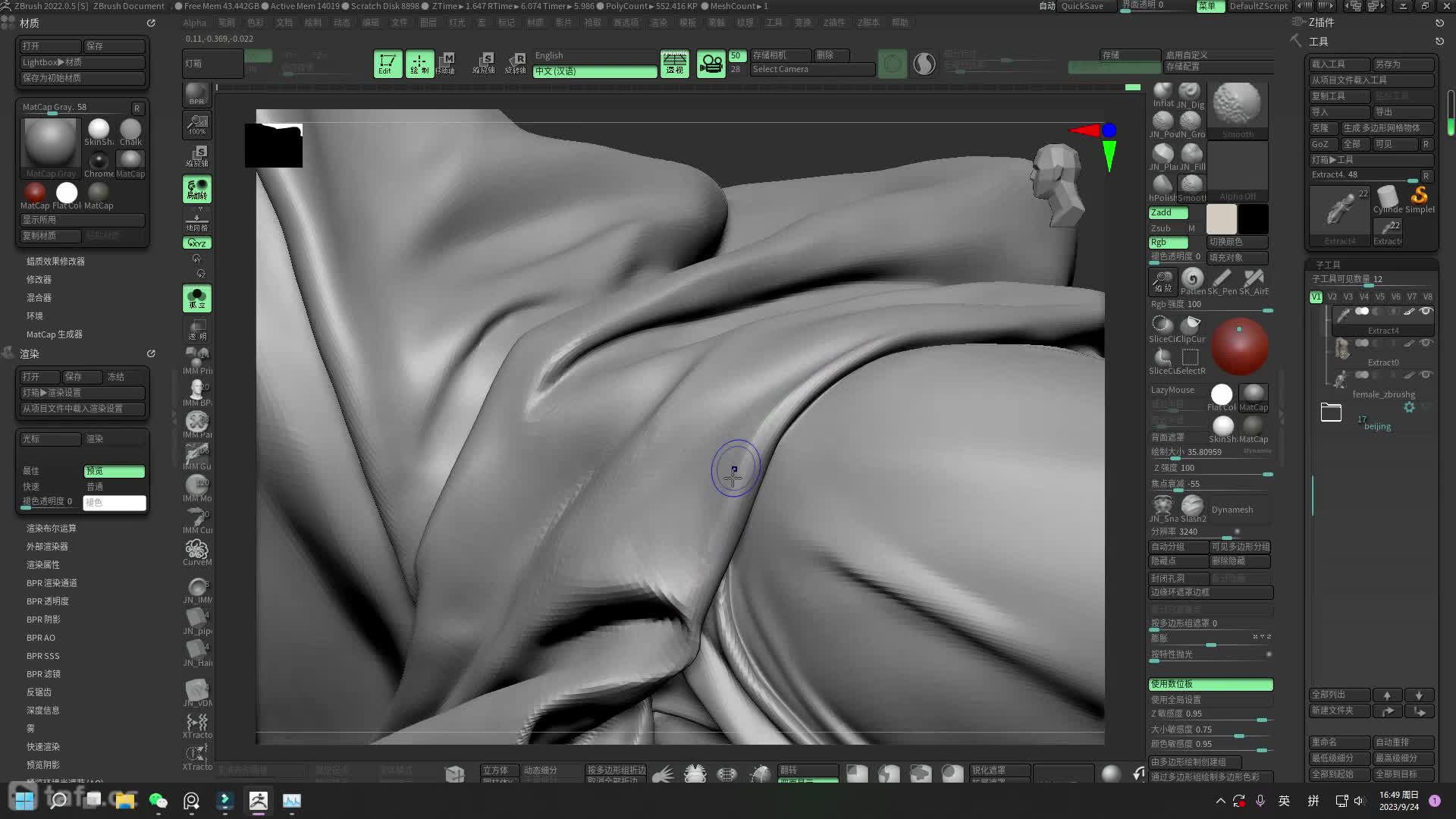Toggle Zsub mode
Screen dimensions: 1456x819
1161,228
